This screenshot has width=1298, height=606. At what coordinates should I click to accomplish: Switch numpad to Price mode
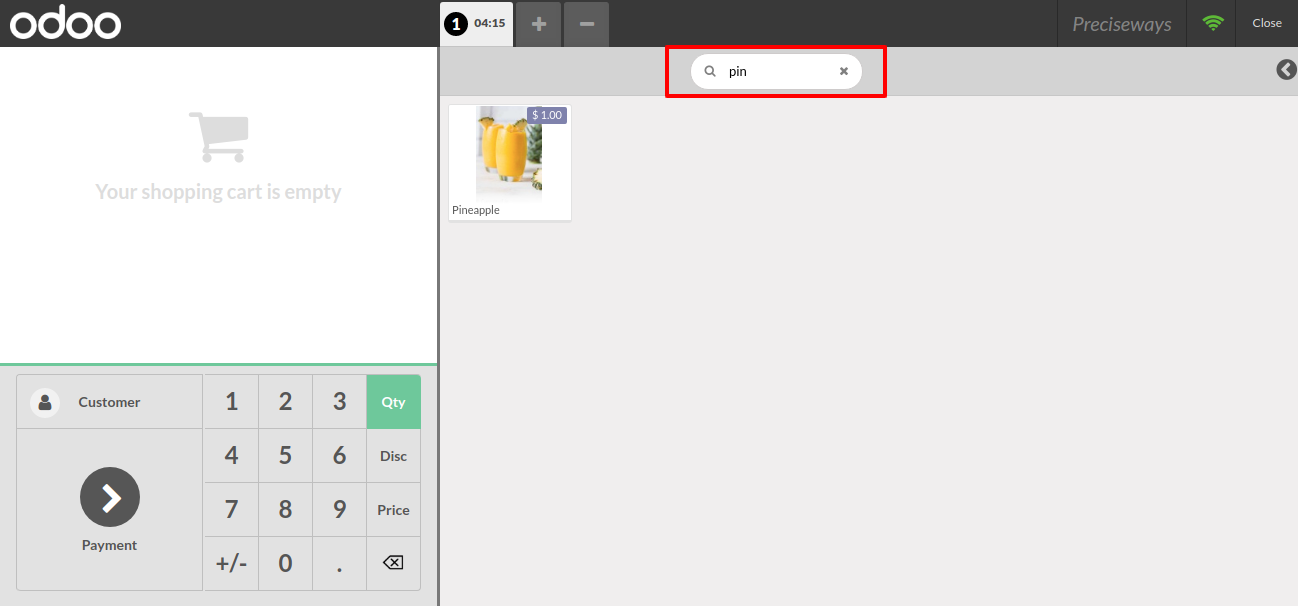pyautogui.click(x=393, y=510)
